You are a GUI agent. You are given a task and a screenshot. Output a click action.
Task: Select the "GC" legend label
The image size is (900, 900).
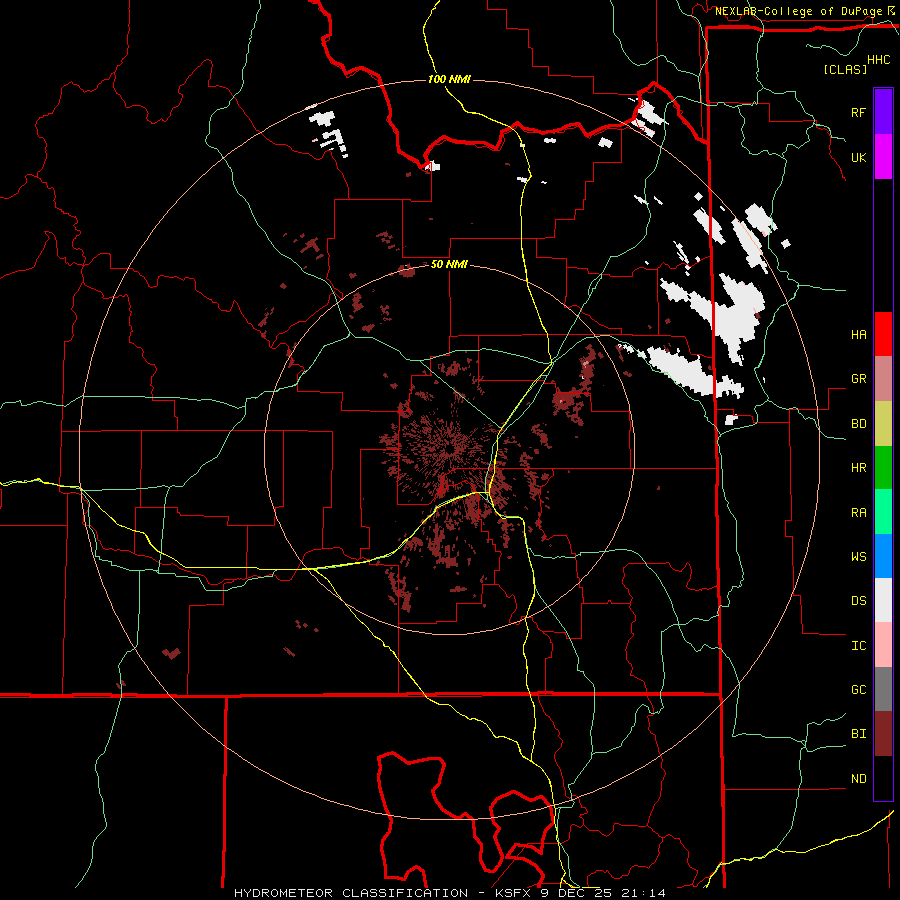click(858, 690)
